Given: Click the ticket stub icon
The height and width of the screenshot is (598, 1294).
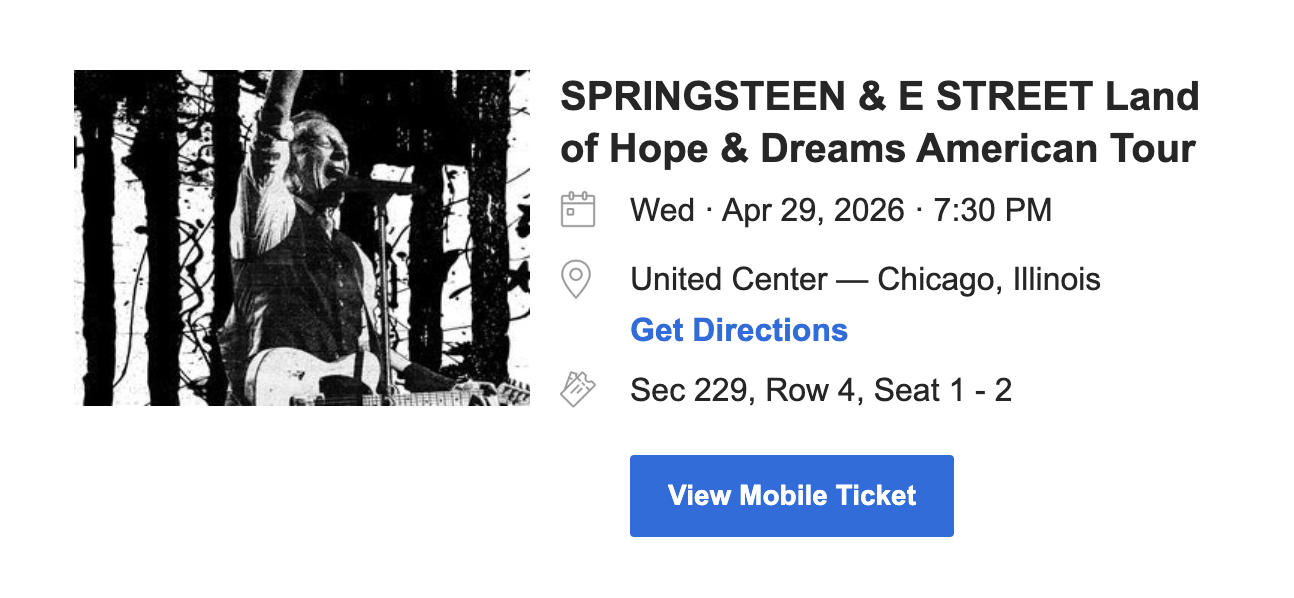Looking at the screenshot, I should pos(578,389).
